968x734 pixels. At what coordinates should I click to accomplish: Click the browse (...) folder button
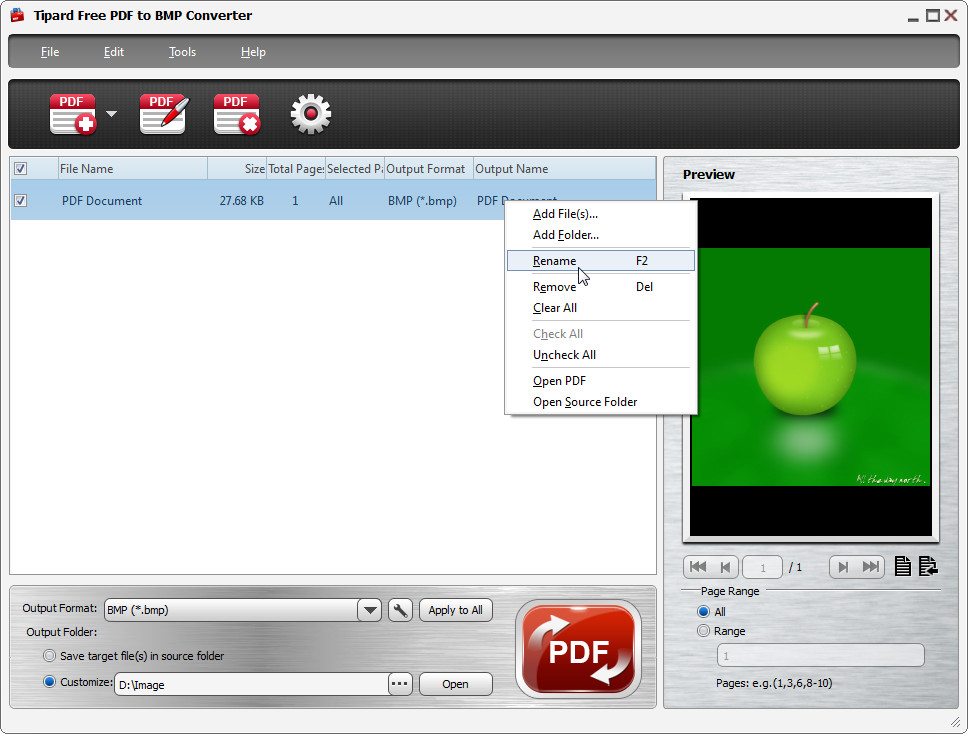point(400,684)
